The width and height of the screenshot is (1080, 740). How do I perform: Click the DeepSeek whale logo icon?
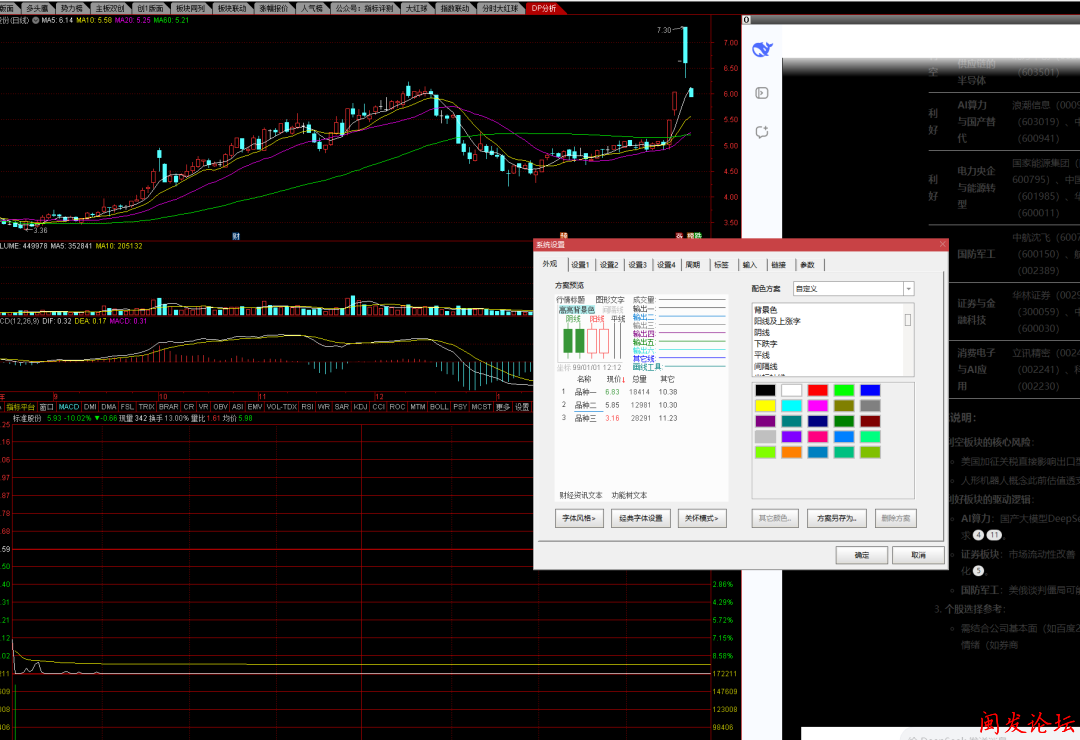pyautogui.click(x=761, y=51)
